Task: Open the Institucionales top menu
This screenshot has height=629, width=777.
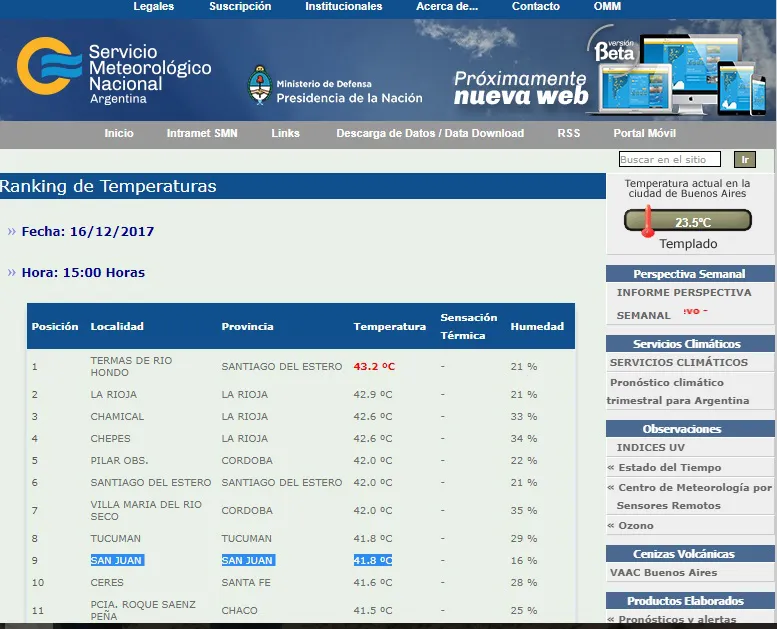Action: pos(343,6)
